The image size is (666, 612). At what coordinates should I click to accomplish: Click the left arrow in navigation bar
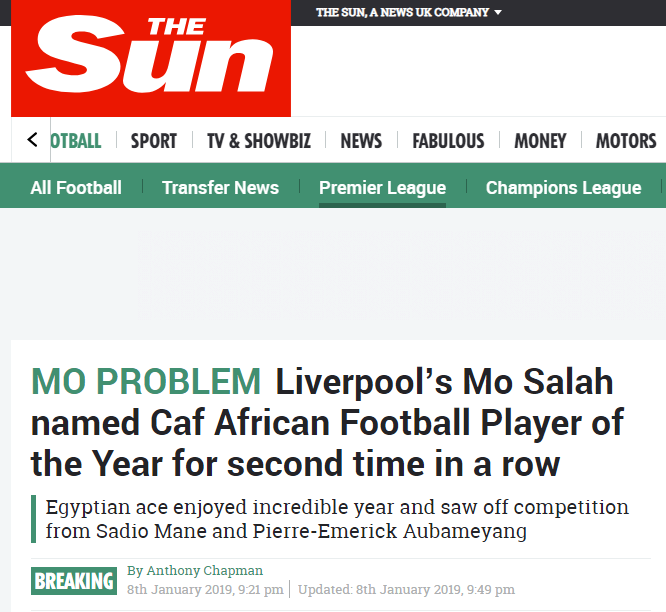pos(32,140)
